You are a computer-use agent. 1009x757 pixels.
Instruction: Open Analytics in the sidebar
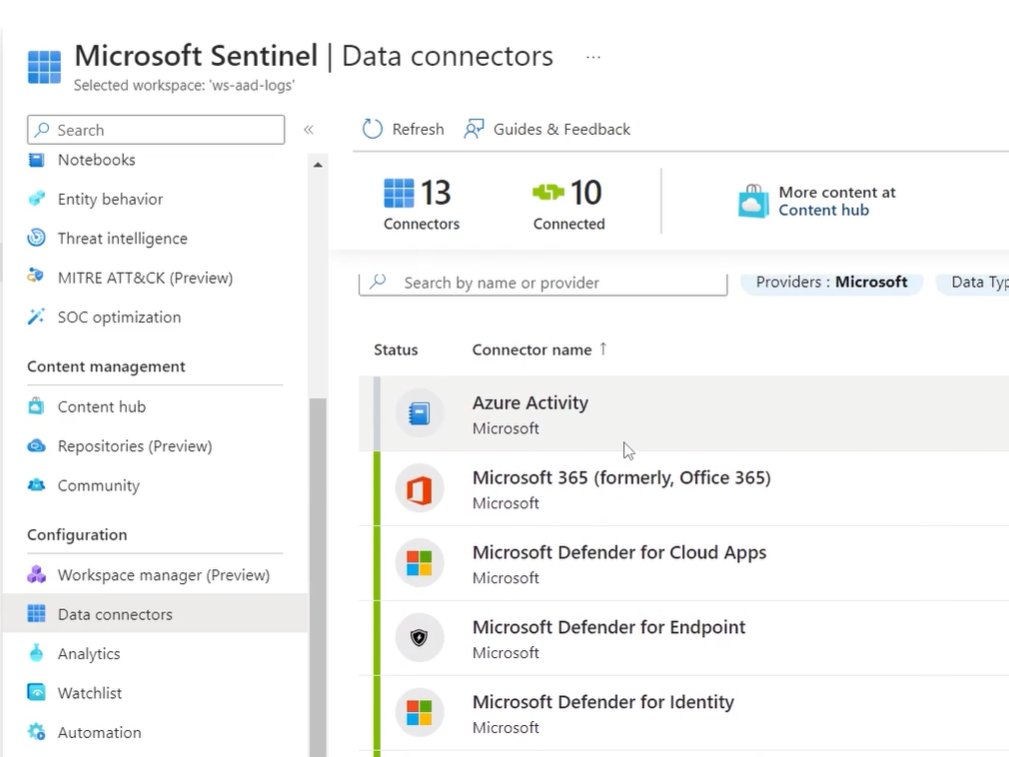[x=88, y=653]
